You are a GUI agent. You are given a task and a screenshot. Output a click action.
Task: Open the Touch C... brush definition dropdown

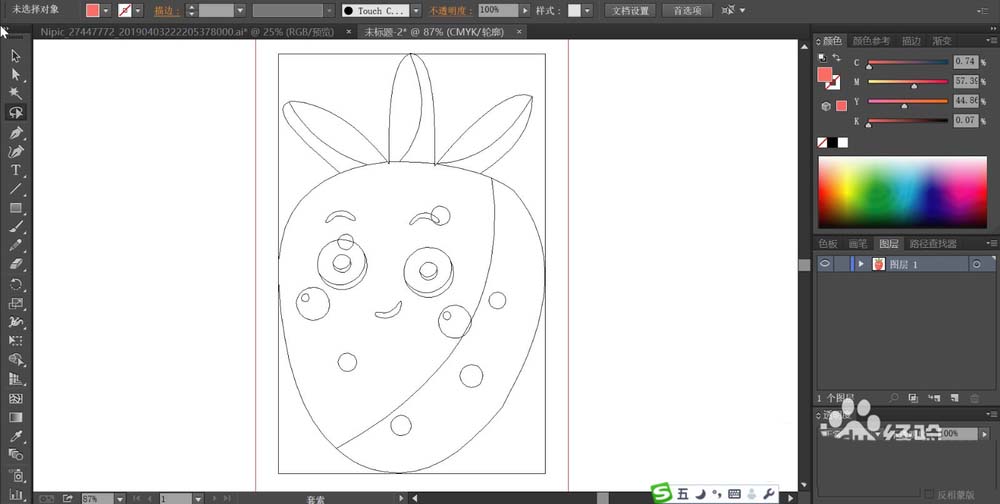tap(416, 11)
